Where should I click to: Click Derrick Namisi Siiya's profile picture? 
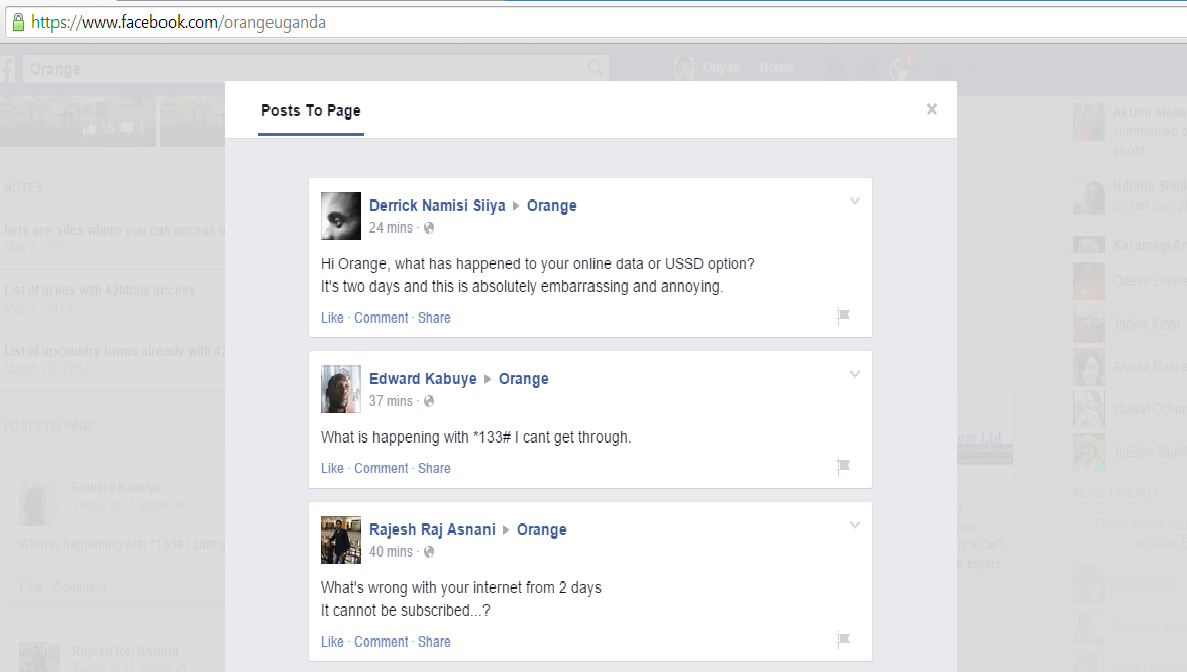click(341, 216)
